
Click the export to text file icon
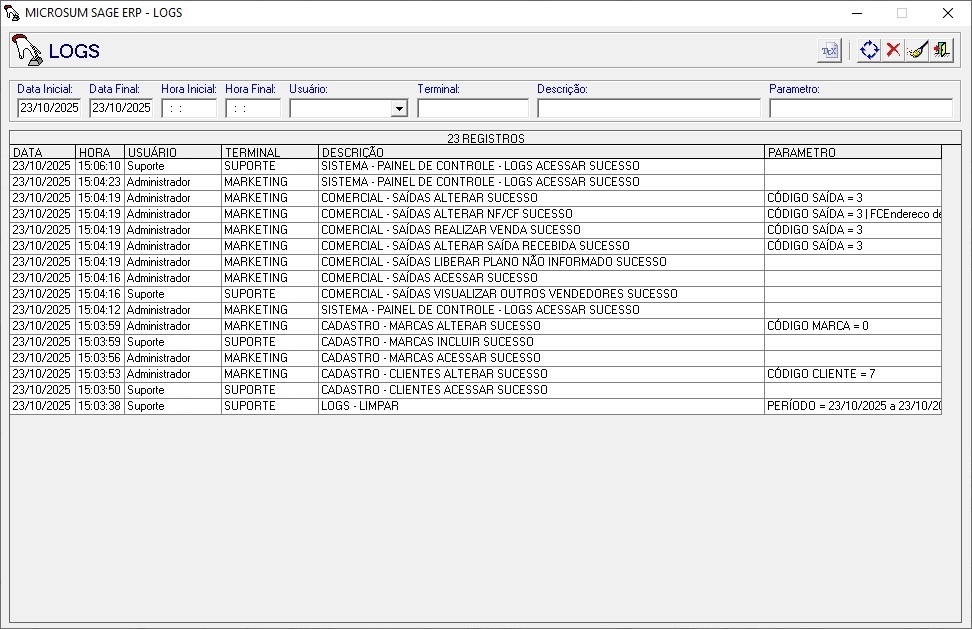[829, 51]
